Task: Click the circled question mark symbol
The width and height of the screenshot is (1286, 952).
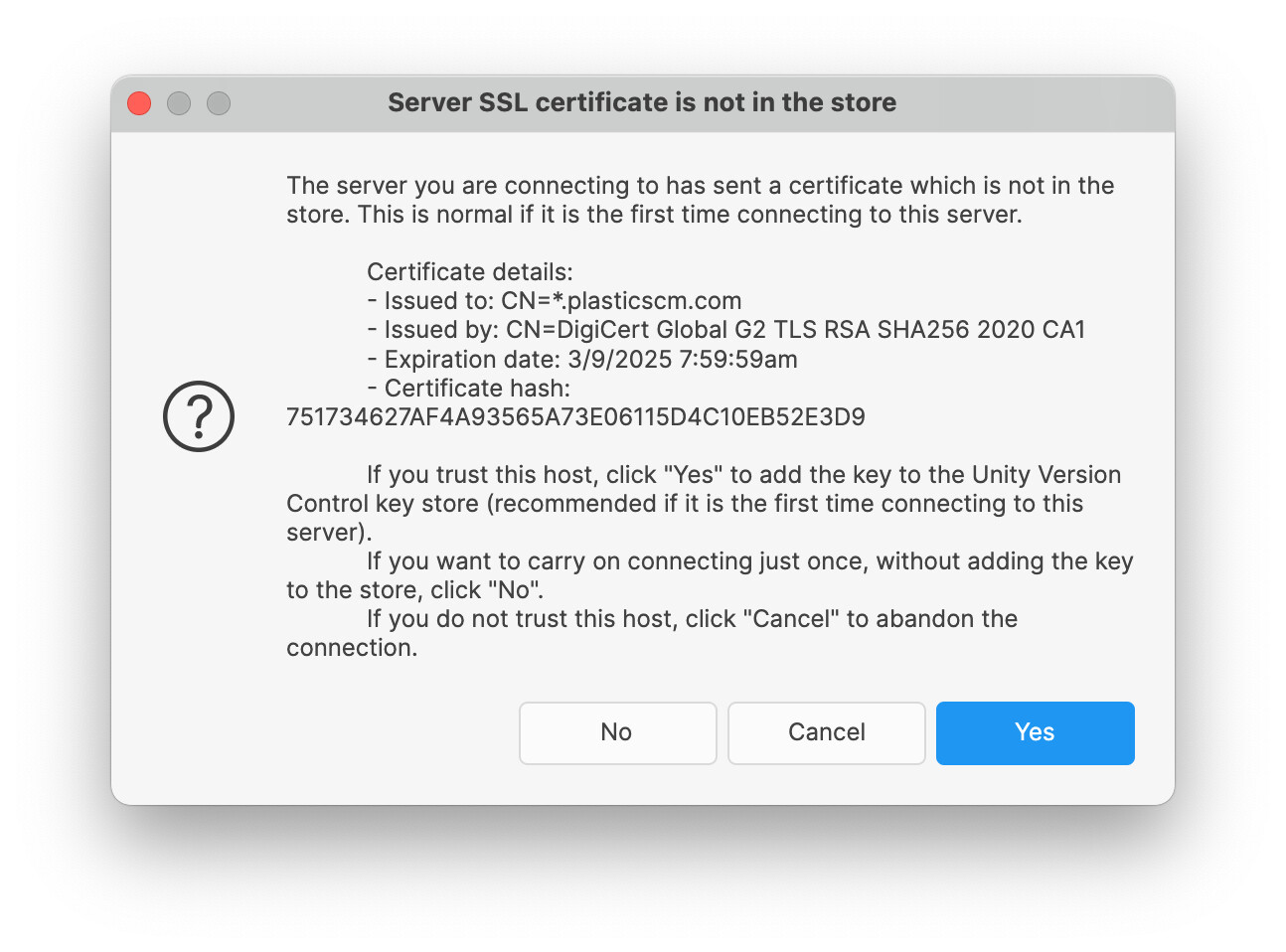Action: (x=199, y=416)
